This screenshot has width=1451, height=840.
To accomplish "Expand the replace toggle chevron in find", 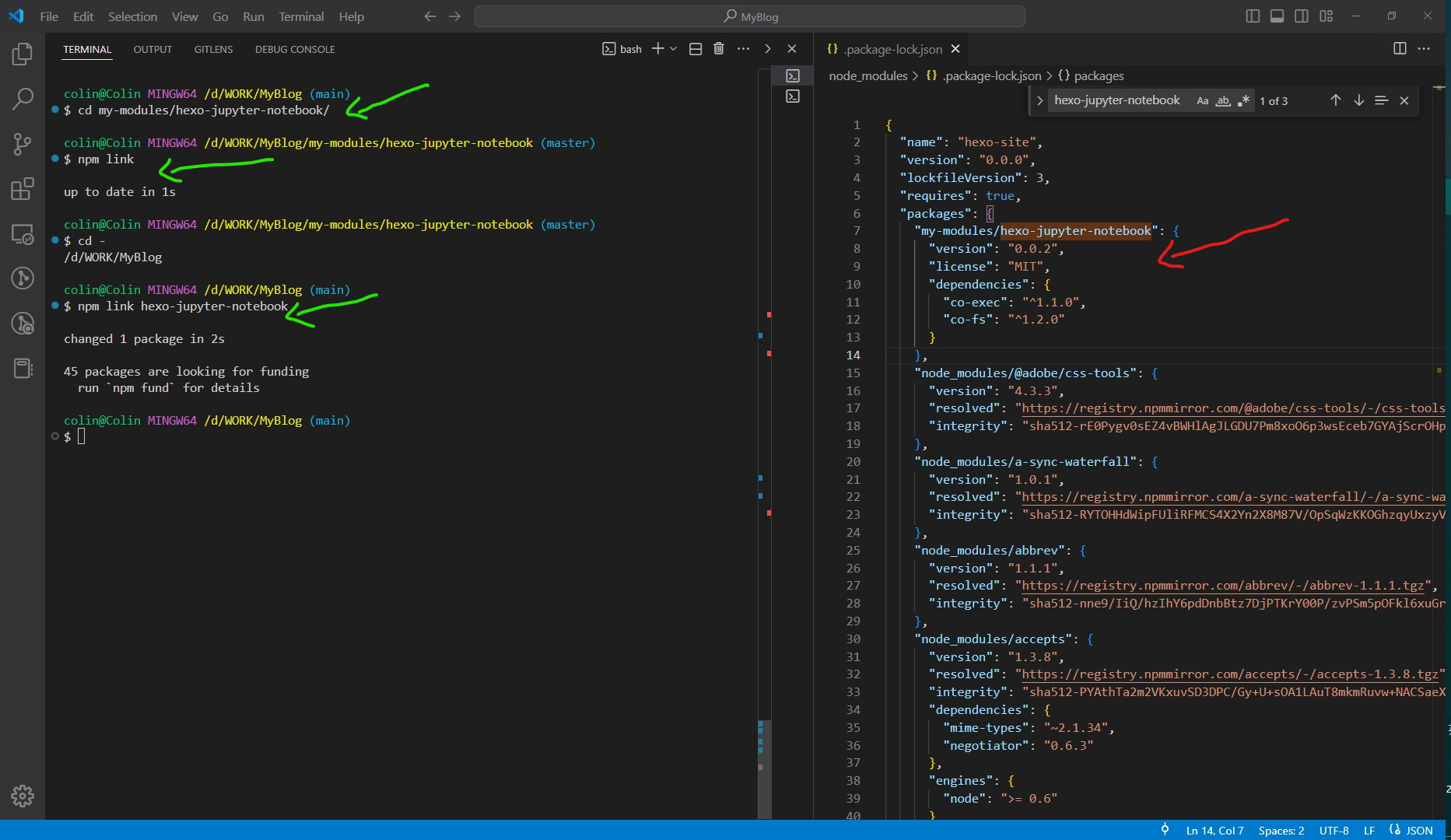I will point(1039,100).
